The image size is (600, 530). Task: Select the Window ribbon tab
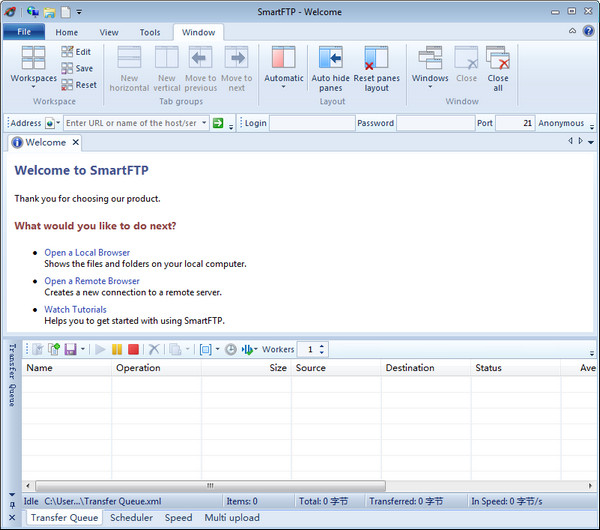tap(198, 32)
